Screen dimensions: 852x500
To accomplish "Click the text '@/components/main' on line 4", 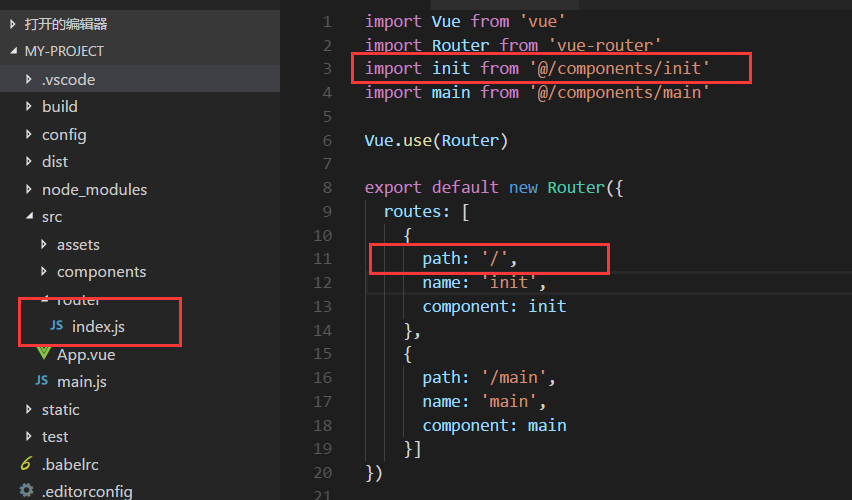I will (619, 92).
